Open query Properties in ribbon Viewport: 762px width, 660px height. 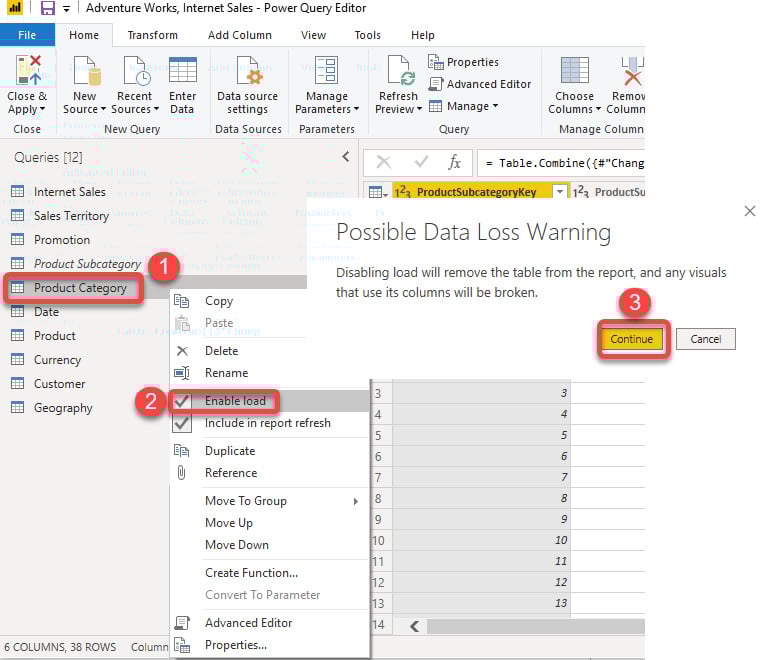point(464,62)
